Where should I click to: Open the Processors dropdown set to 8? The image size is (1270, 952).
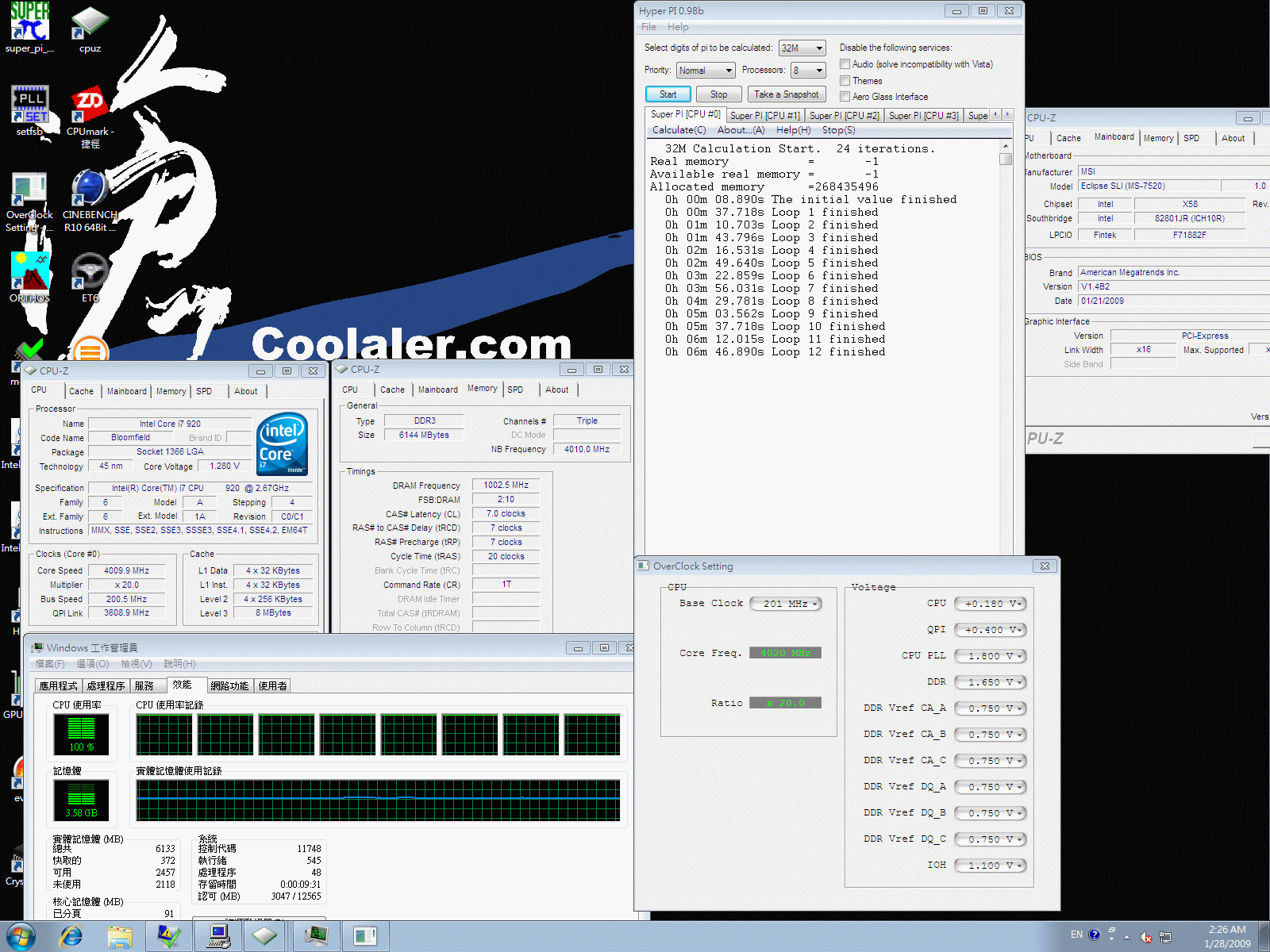click(807, 71)
